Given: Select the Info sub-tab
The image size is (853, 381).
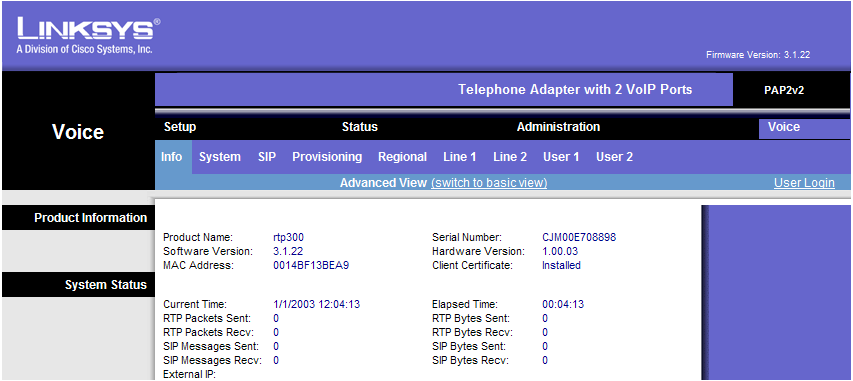Looking at the screenshot, I should tap(171, 157).
